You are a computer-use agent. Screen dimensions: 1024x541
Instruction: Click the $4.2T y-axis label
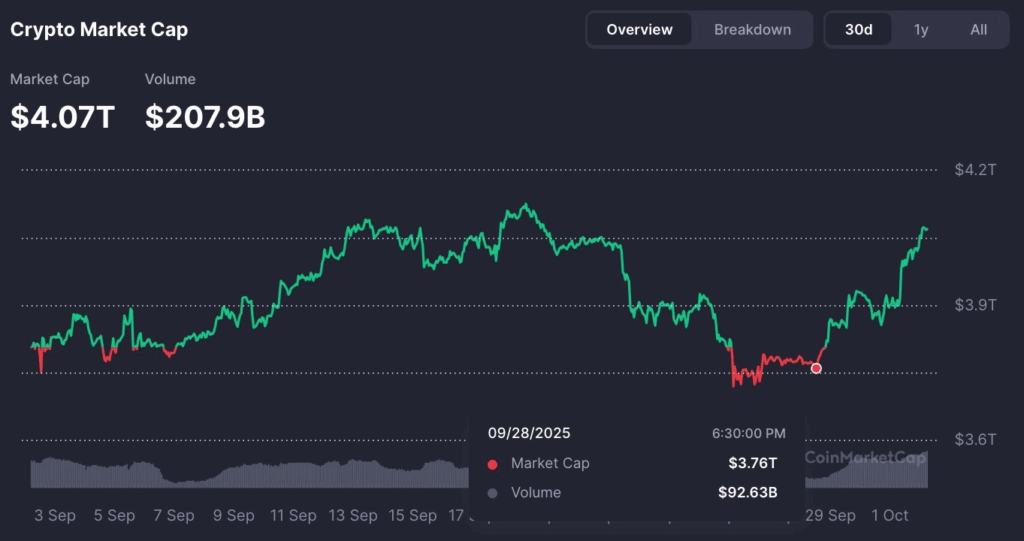pyautogui.click(x=974, y=170)
